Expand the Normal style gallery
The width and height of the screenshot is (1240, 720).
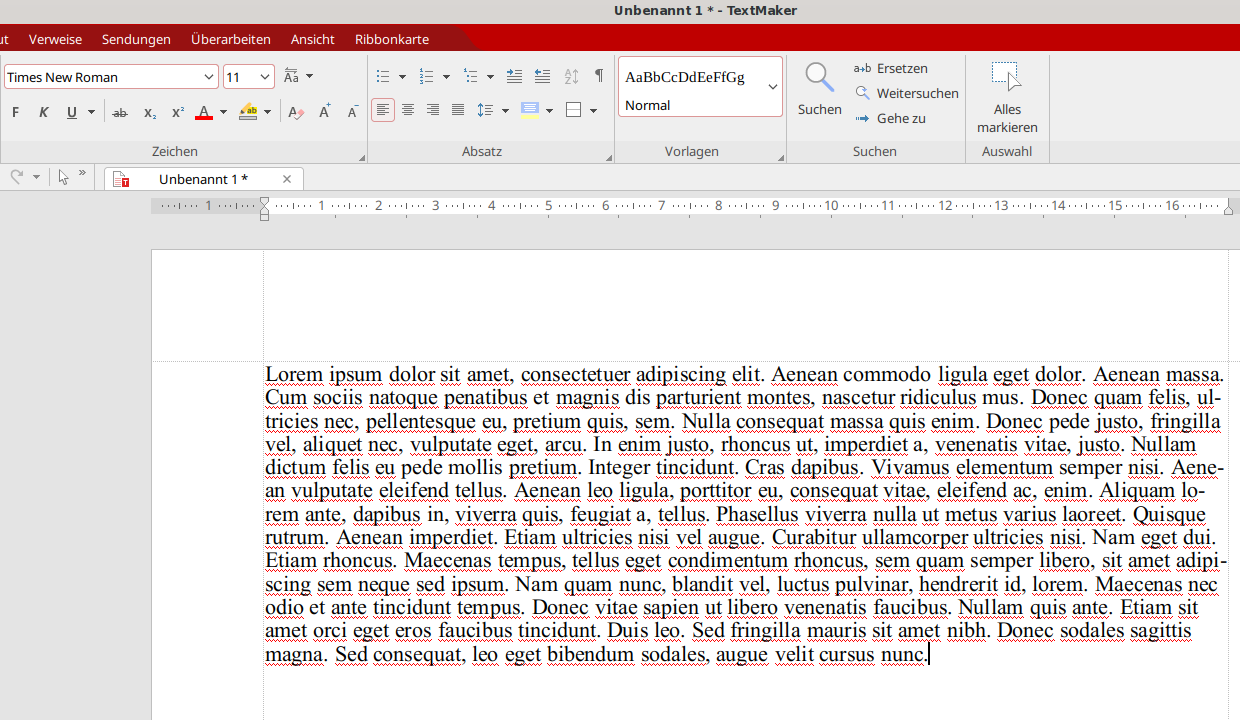point(772,87)
